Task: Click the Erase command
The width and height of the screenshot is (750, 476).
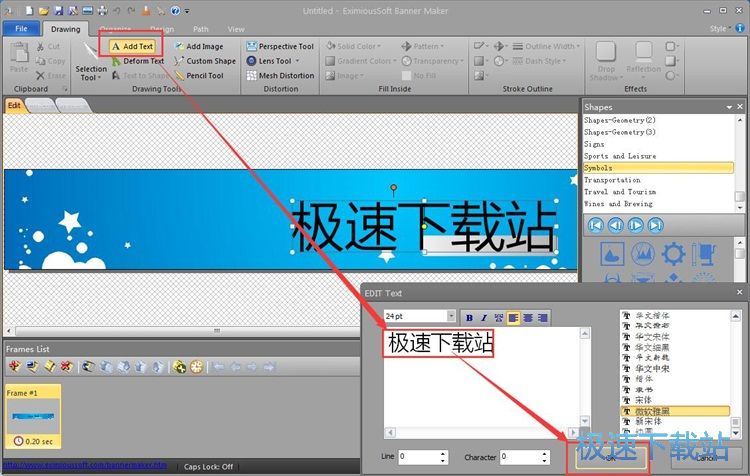Action: click(x=50, y=76)
